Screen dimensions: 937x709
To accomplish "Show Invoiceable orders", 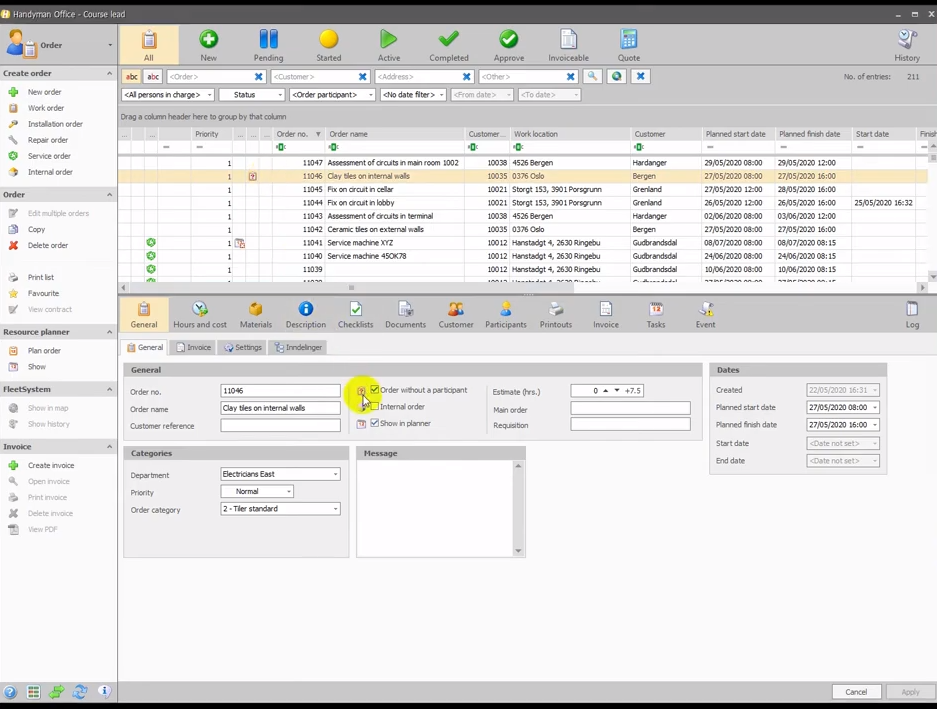I will pos(568,45).
